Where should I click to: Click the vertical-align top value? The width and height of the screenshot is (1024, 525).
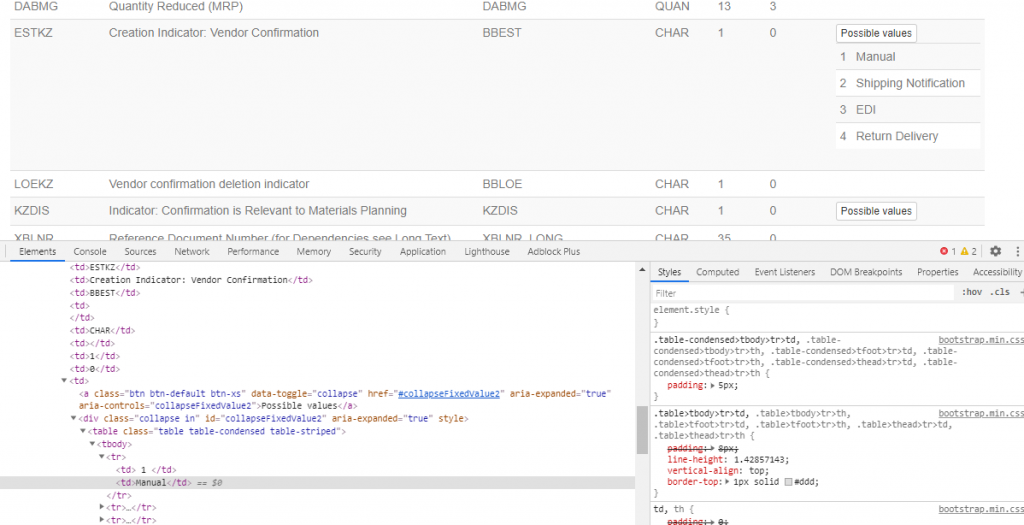[x=756, y=470]
